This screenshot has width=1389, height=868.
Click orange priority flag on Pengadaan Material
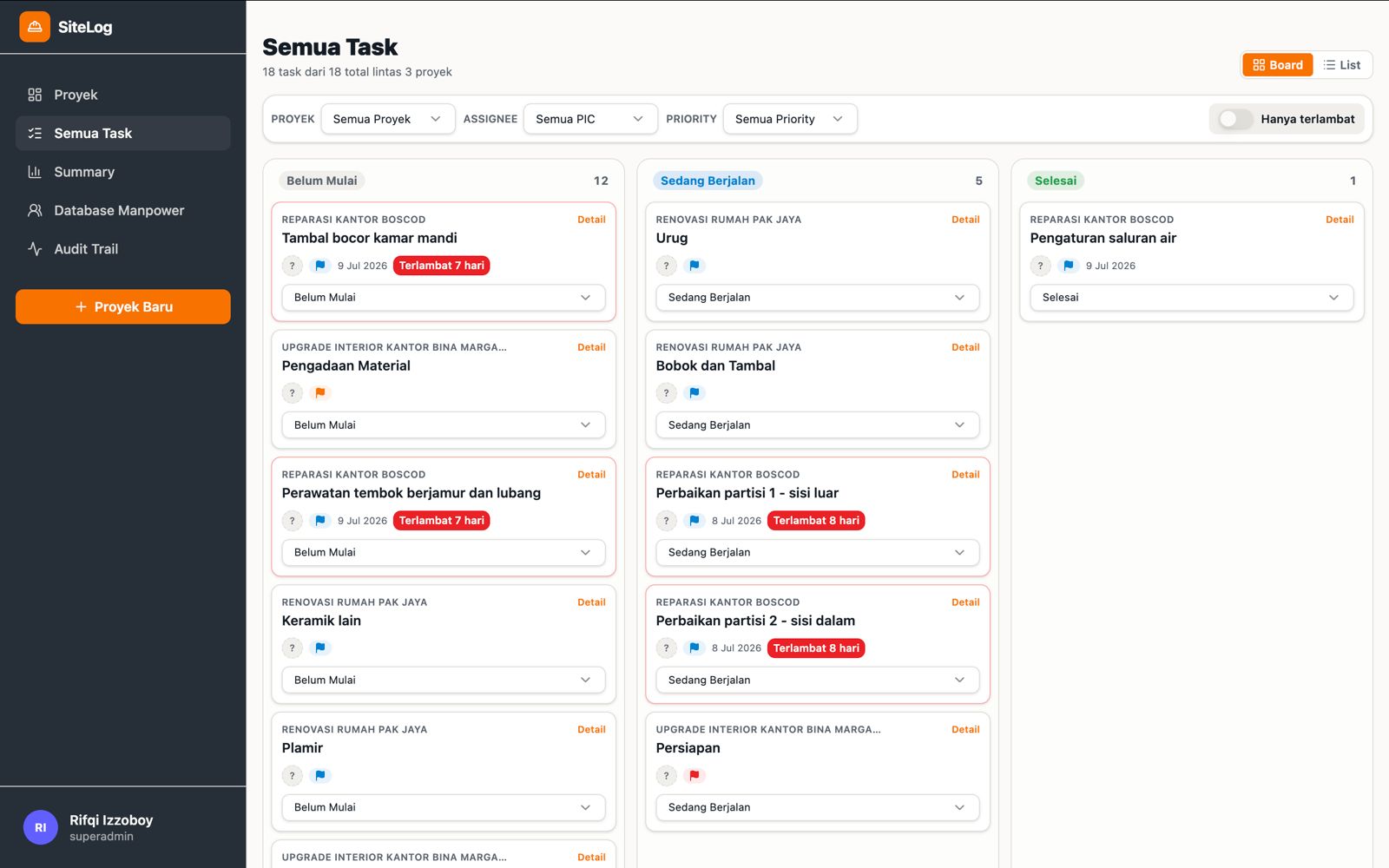pos(320,393)
